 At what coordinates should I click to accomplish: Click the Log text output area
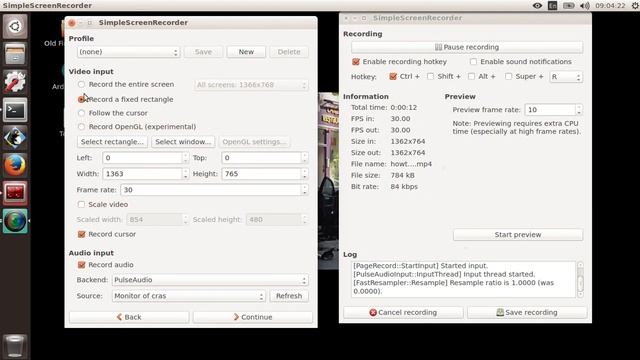(x=463, y=279)
